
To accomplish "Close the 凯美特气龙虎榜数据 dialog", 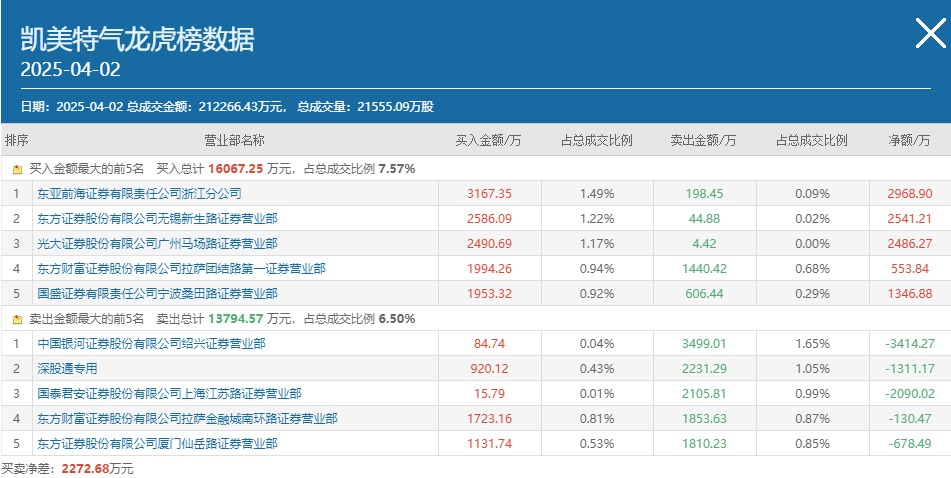I will (x=930, y=33).
